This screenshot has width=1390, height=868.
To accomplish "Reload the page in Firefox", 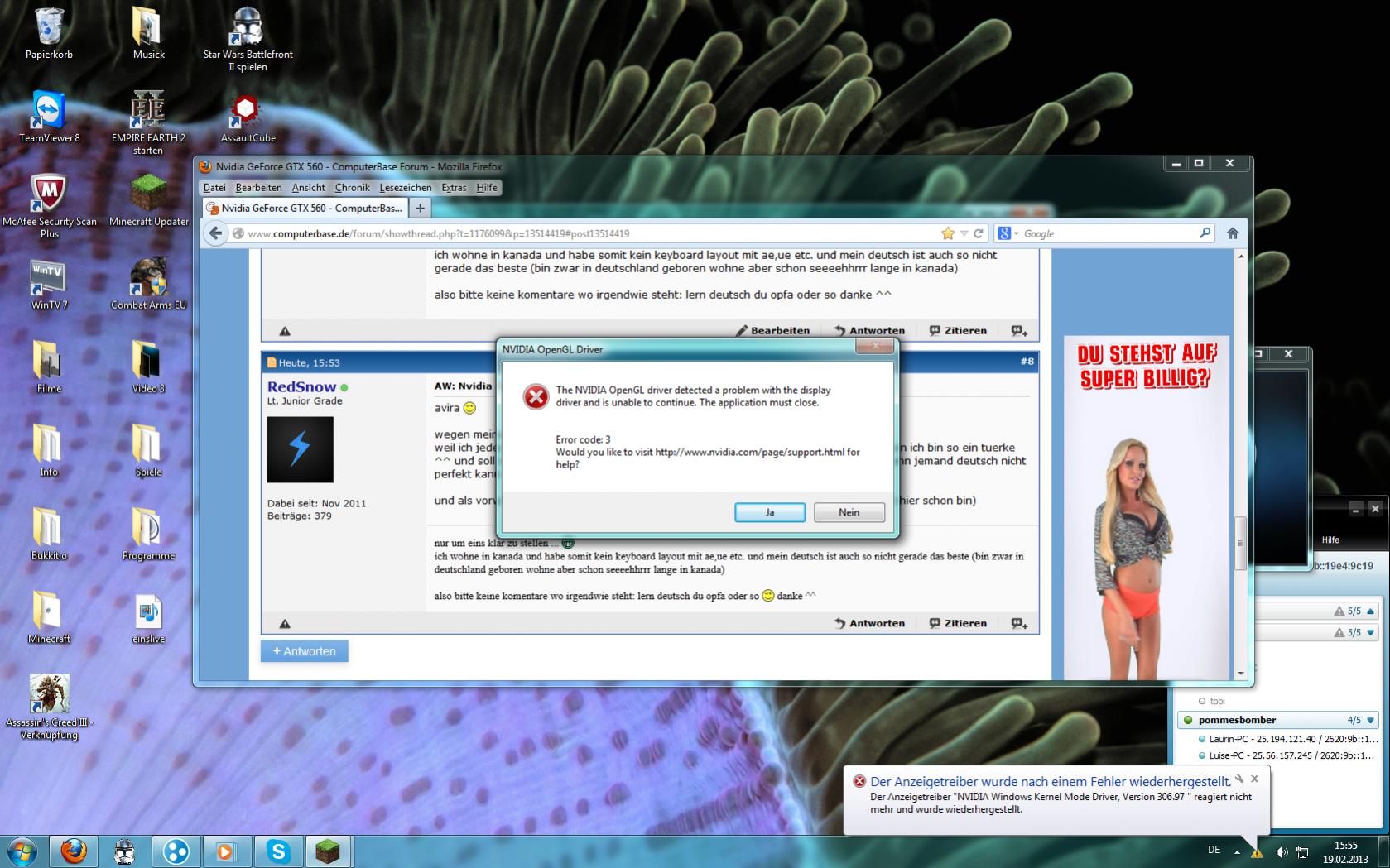I will [979, 233].
